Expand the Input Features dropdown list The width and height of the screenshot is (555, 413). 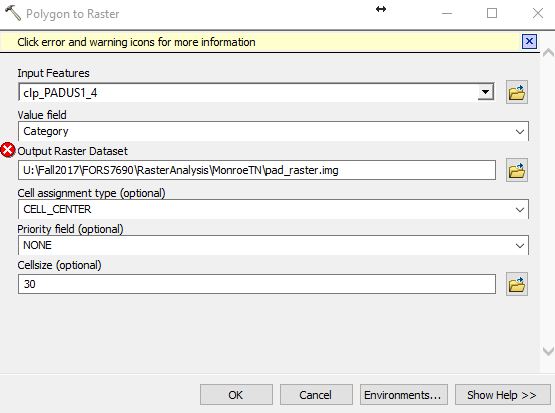pos(485,92)
